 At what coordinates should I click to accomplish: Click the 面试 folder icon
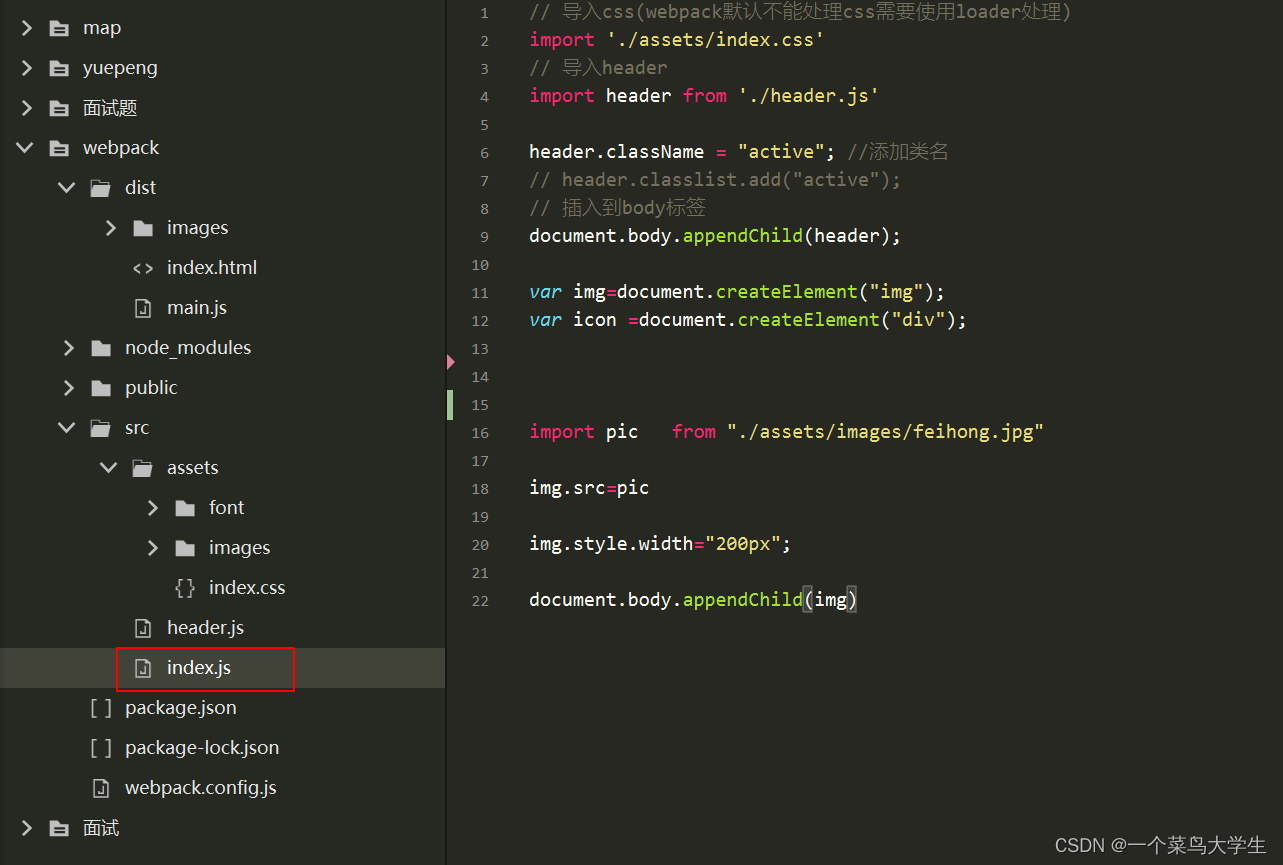point(59,828)
